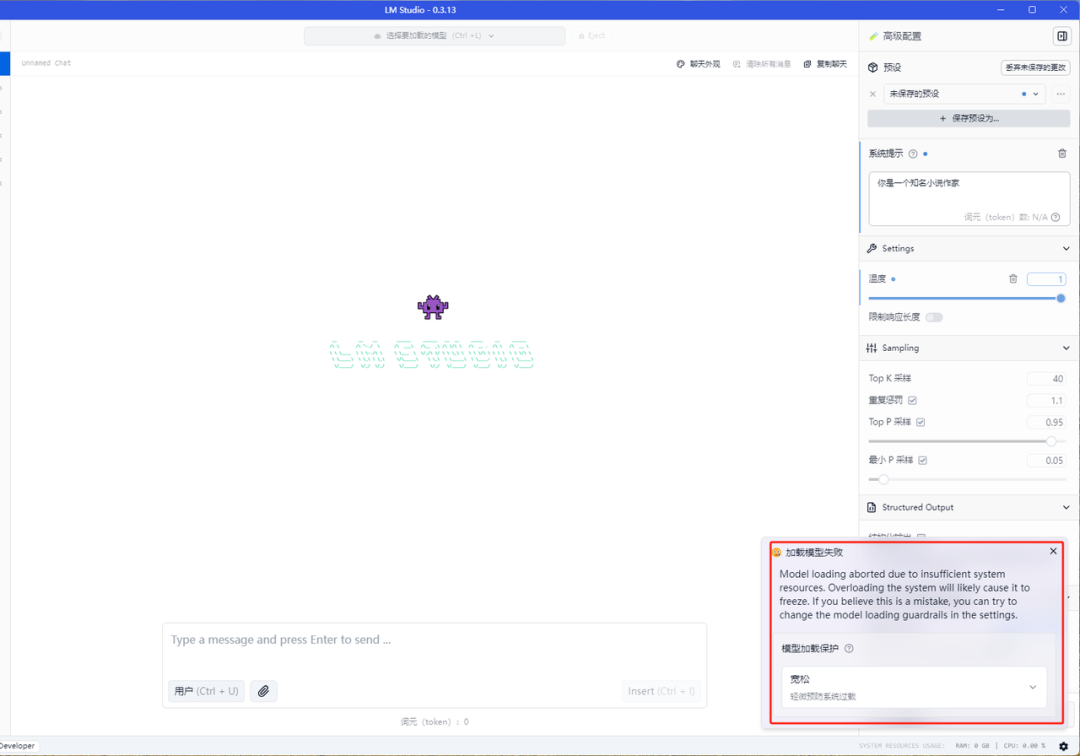
Task: Click the RAM: 0 GB status text
Action: point(972,746)
